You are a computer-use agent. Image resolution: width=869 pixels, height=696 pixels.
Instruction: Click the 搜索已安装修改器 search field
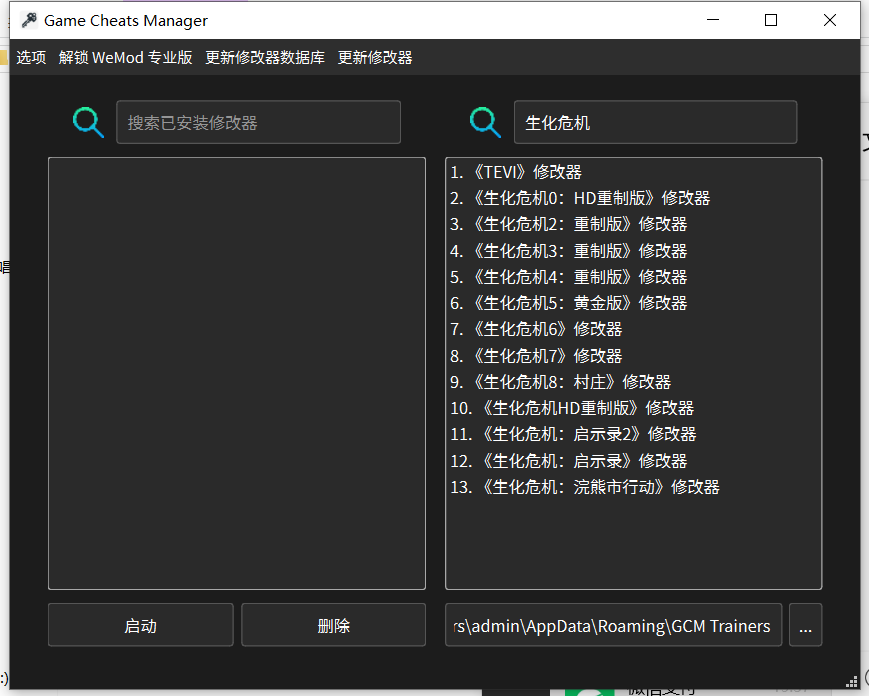258,121
